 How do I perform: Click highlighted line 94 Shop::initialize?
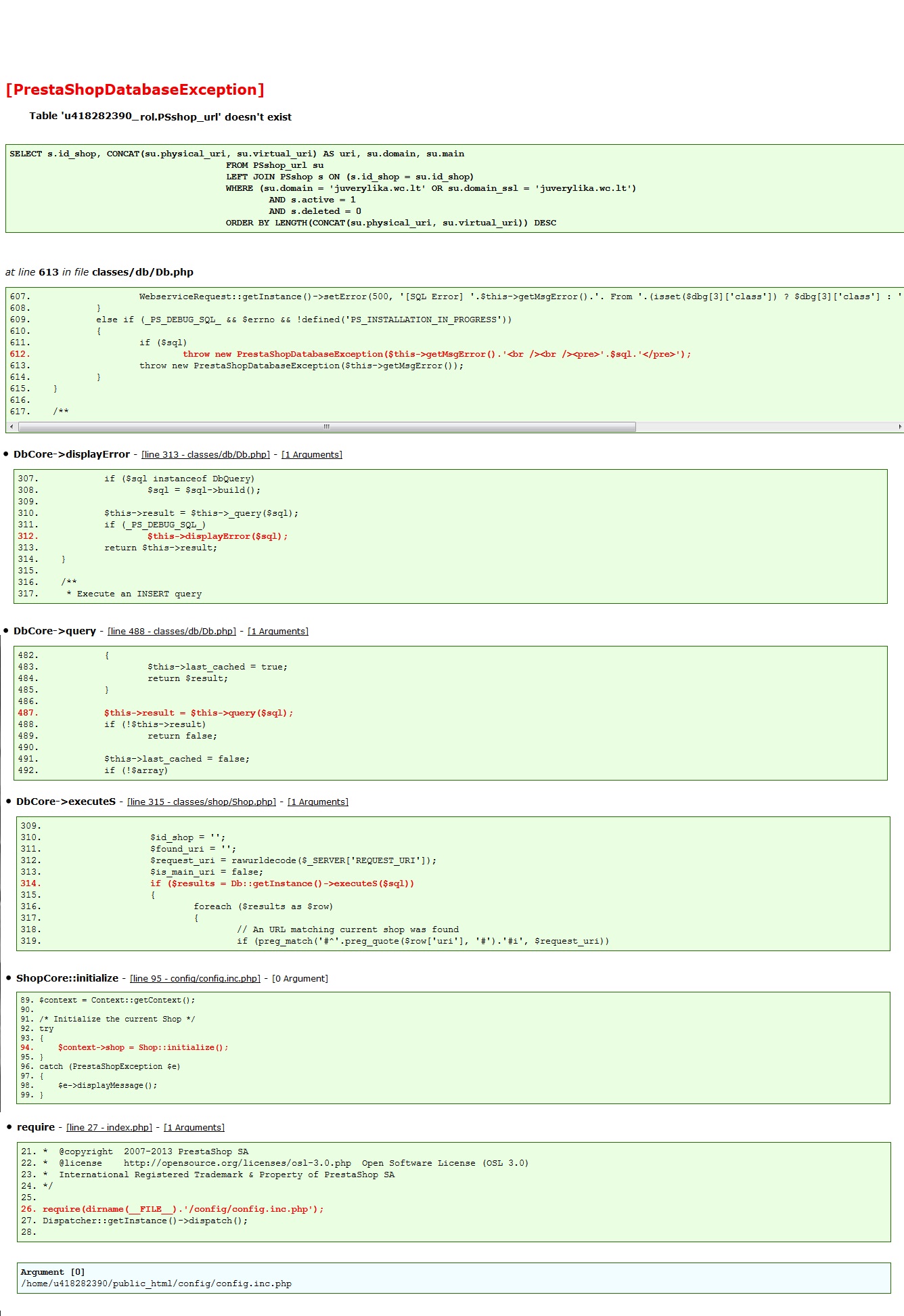(x=143, y=1047)
